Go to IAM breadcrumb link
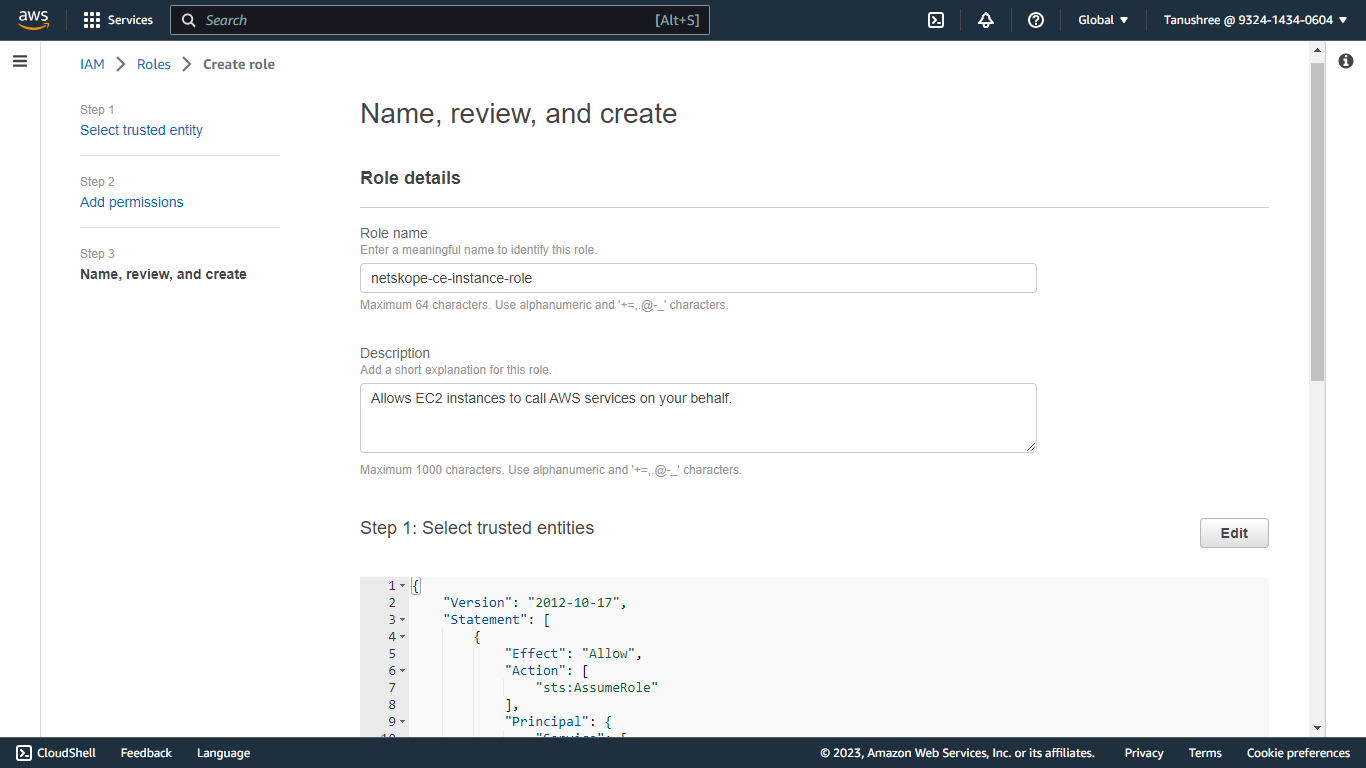 pos(92,64)
